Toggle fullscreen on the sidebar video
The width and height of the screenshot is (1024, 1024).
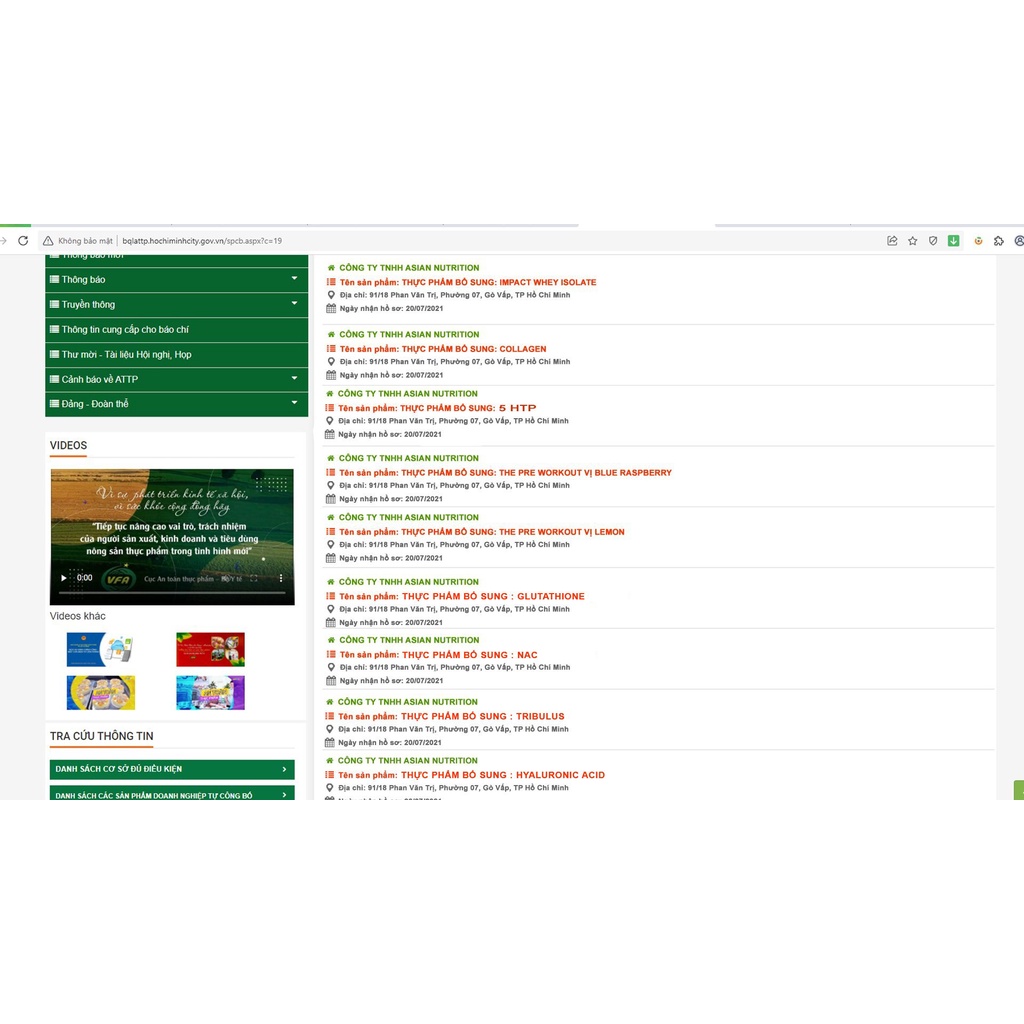click(x=253, y=578)
